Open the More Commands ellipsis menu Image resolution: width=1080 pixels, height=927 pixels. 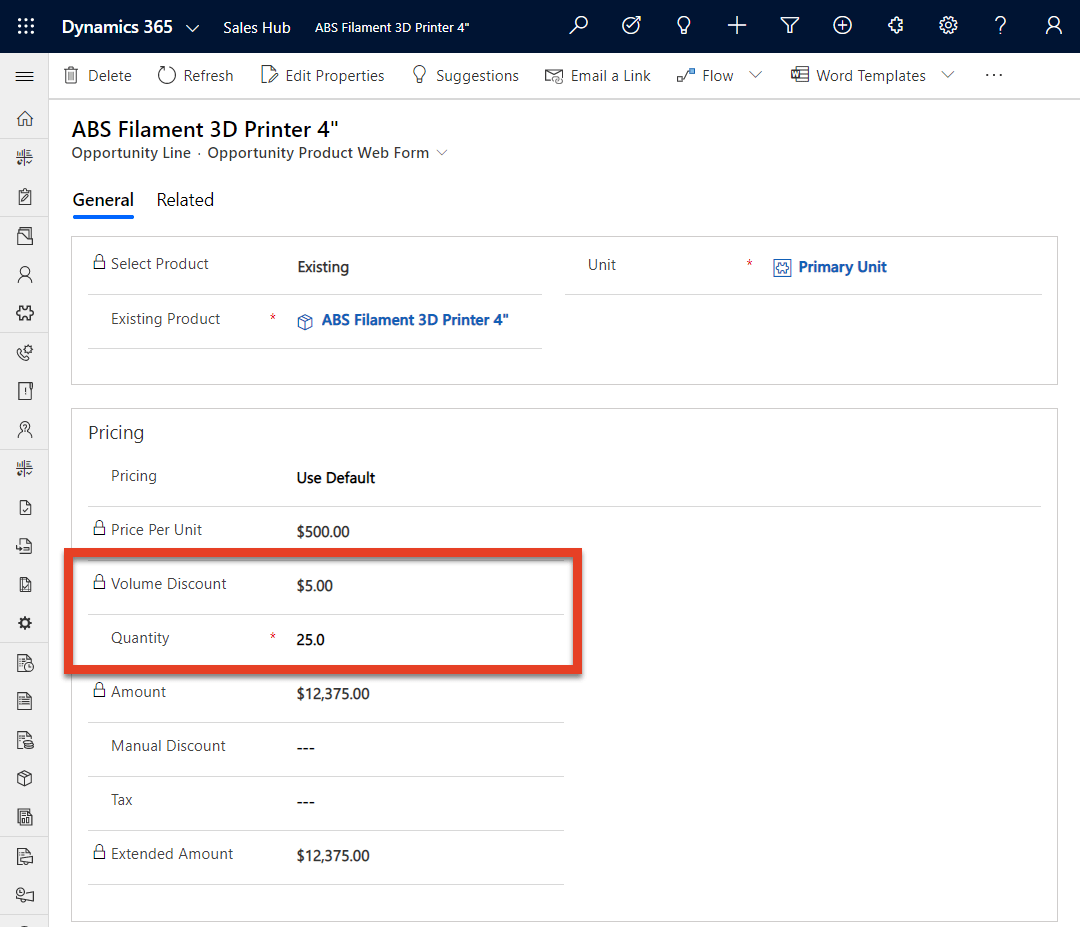[993, 75]
